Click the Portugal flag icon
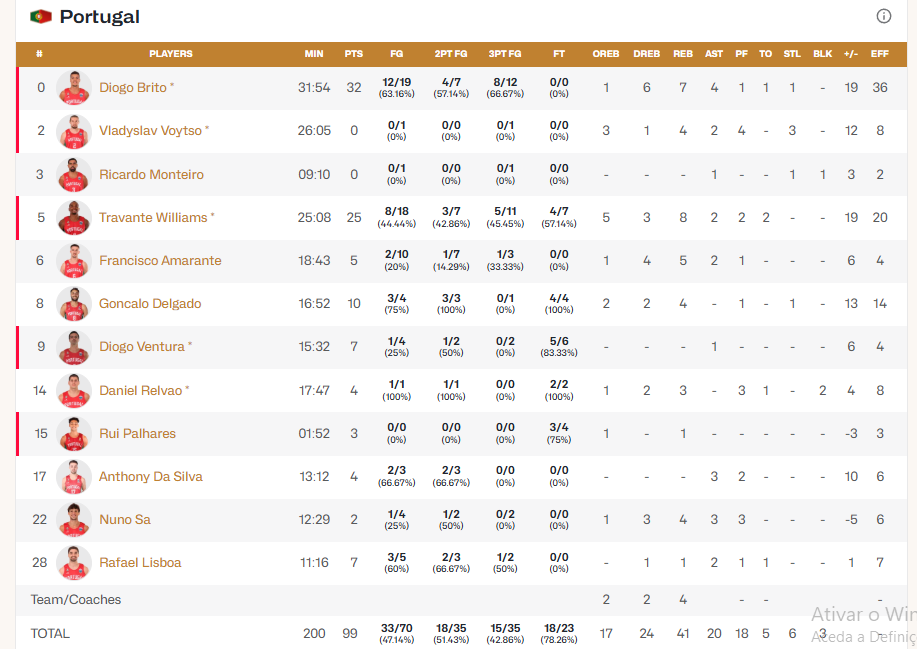This screenshot has width=917, height=649. pos(41,17)
